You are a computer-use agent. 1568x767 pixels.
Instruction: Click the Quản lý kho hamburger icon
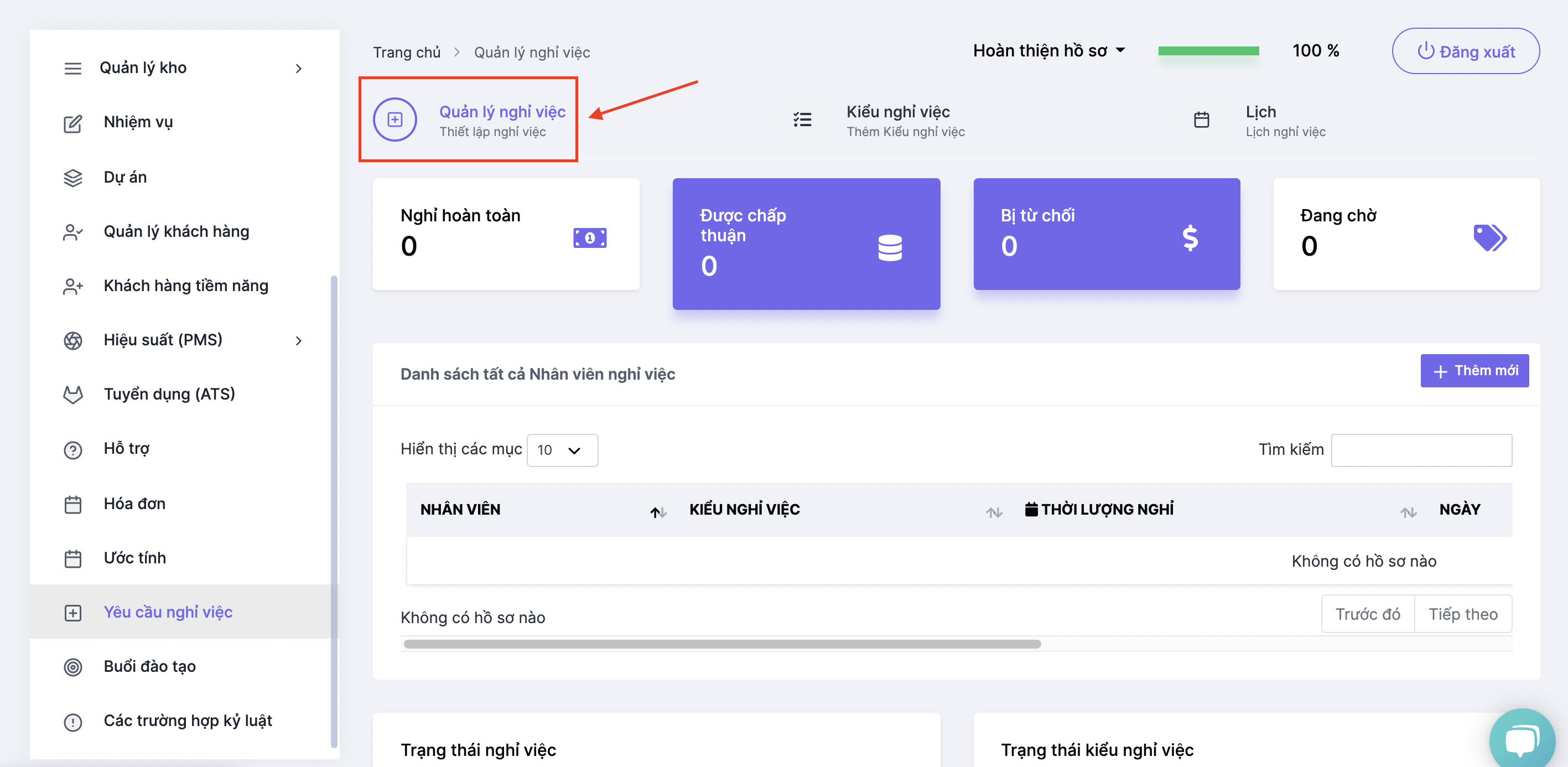72,68
